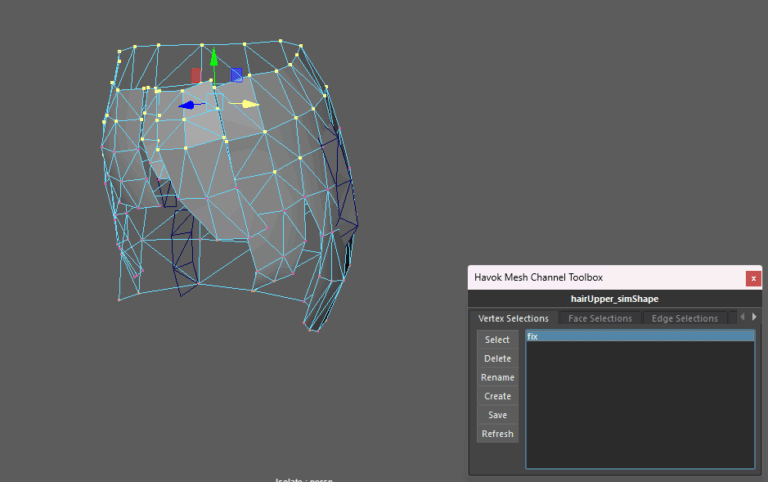Click the blue square plane handle
The height and width of the screenshot is (482, 768).
[236, 74]
